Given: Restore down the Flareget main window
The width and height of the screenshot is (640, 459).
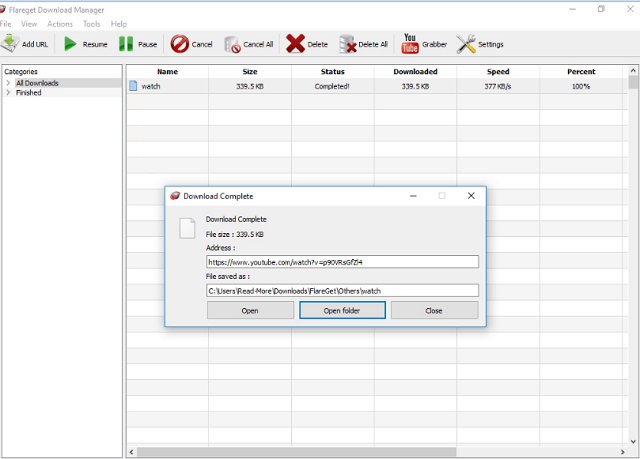Looking at the screenshot, I should pos(601,9).
